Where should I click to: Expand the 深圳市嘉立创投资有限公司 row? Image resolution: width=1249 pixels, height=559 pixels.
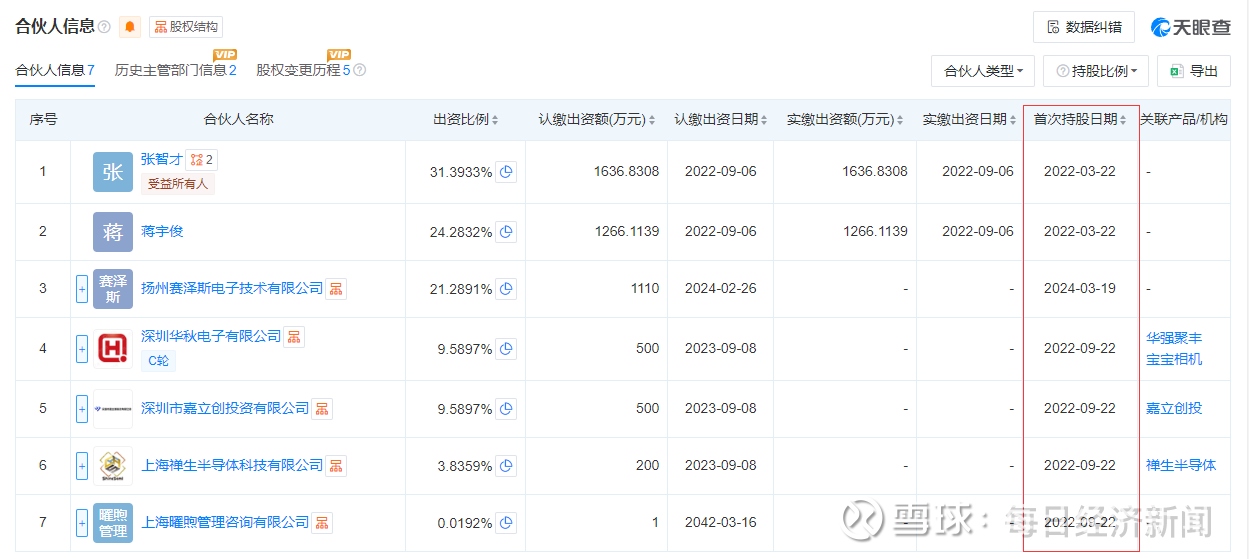point(82,409)
